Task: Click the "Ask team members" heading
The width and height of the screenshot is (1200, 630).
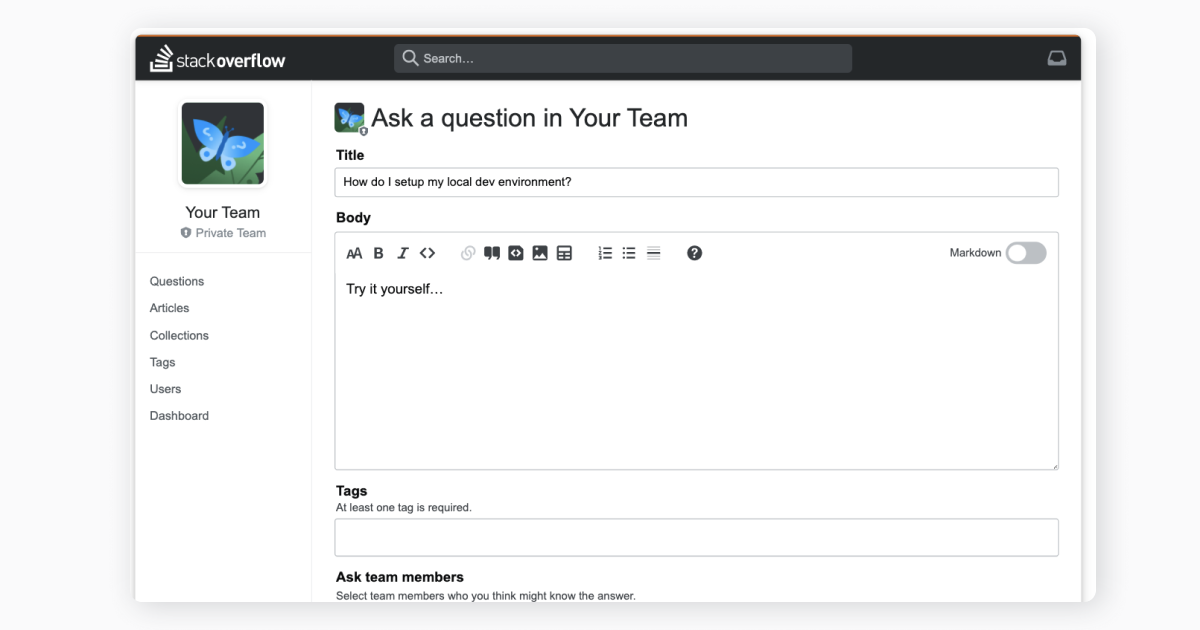Action: pyautogui.click(x=400, y=577)
